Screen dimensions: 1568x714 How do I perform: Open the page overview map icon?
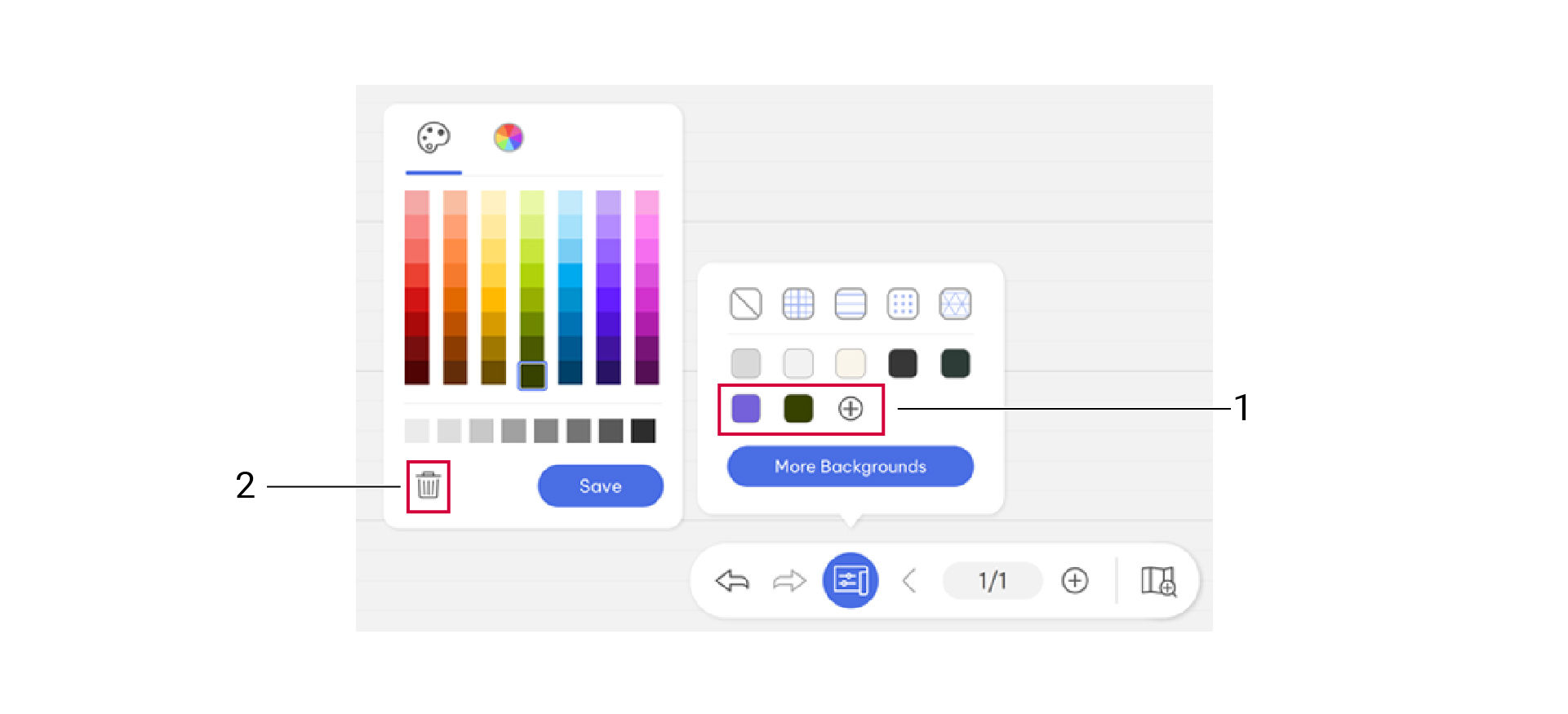[1157, 580]
